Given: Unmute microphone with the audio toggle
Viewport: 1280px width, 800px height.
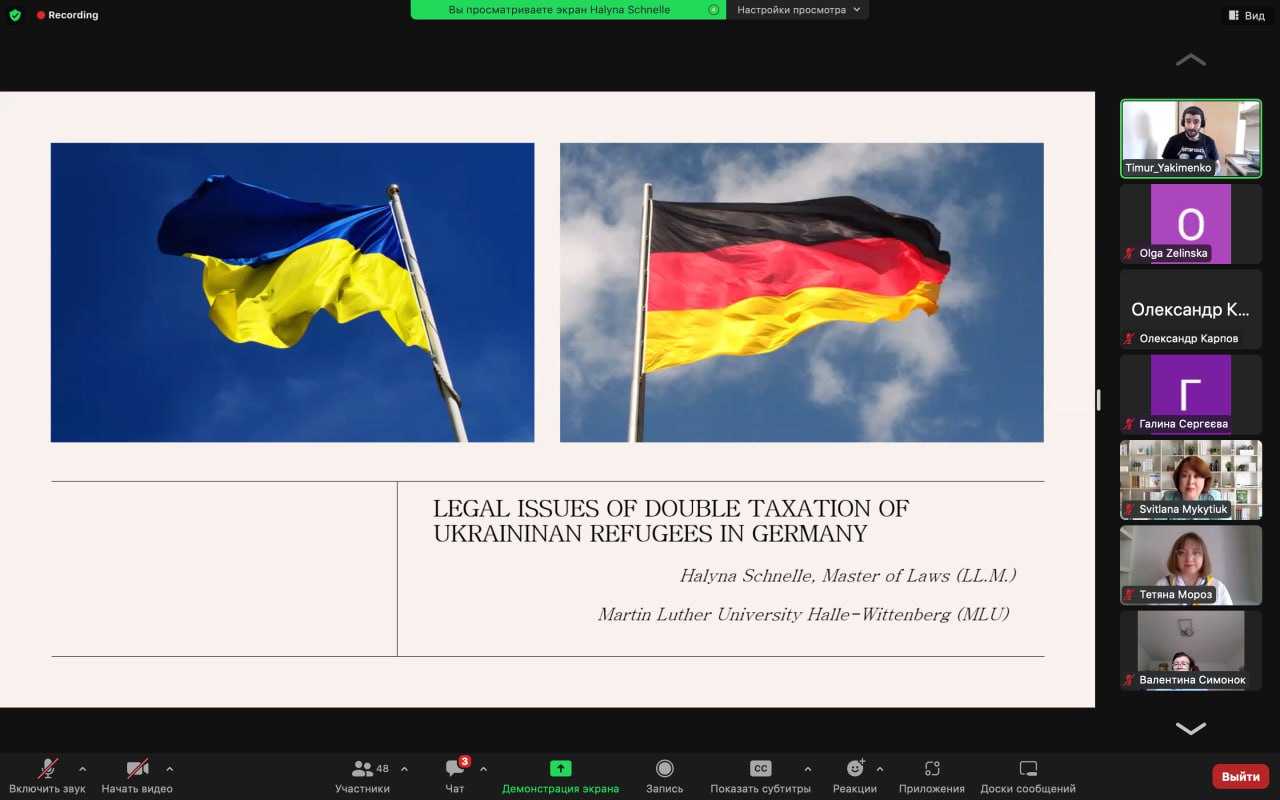Looking at the screenshot, I should (x=47, y=769).
